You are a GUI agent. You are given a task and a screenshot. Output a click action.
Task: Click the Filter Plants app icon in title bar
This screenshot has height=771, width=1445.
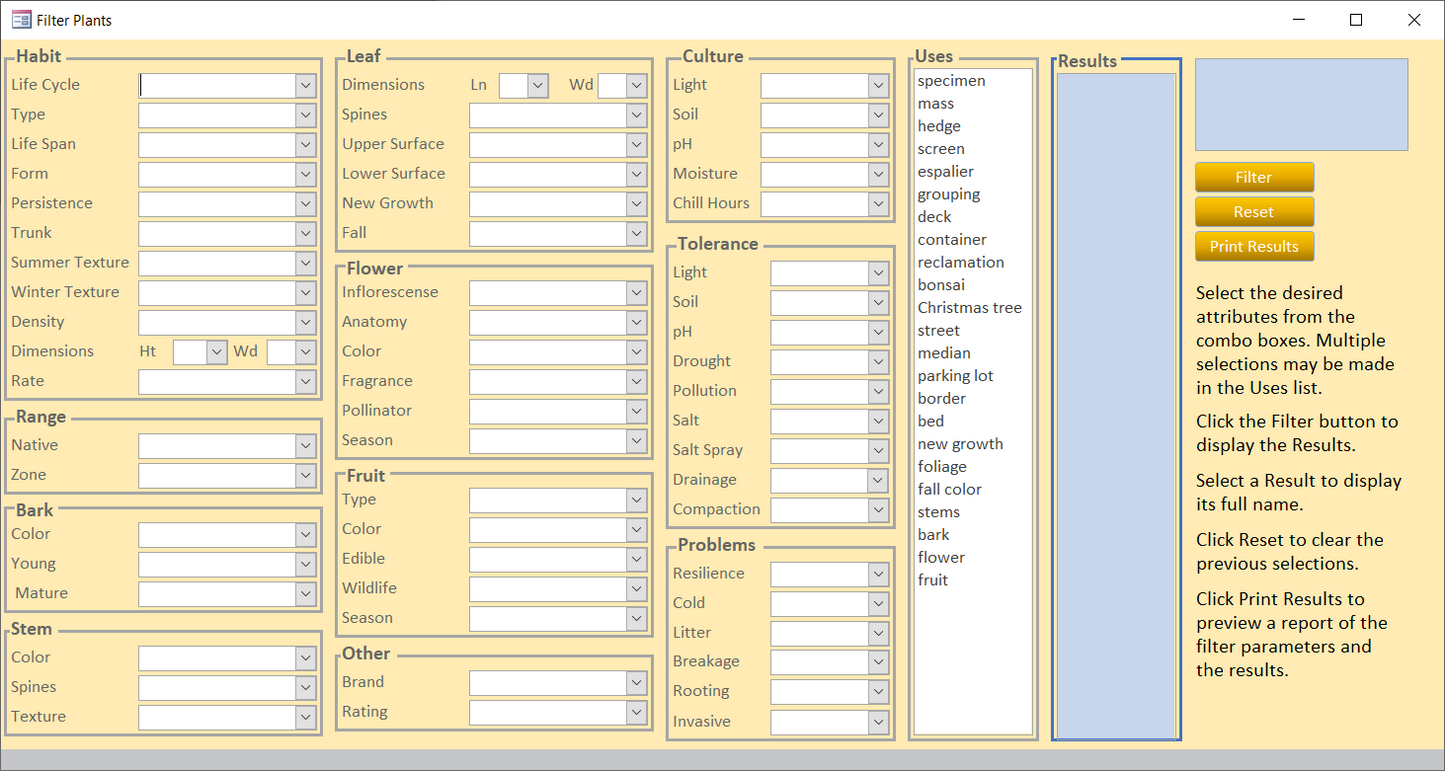click(x=20, y=20)
